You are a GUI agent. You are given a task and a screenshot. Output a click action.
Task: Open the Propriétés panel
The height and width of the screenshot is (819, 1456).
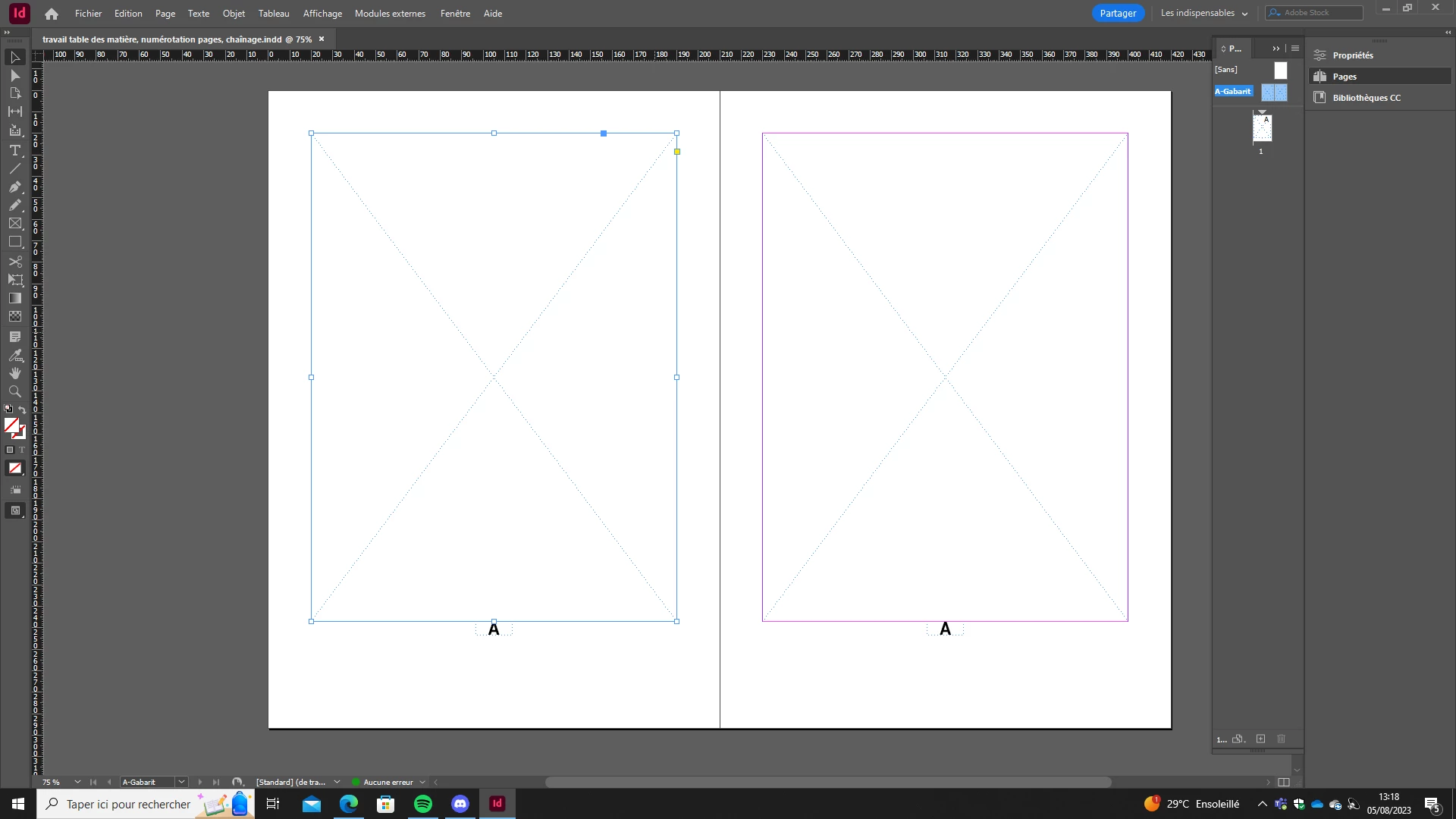click(x=1353, y=55)
